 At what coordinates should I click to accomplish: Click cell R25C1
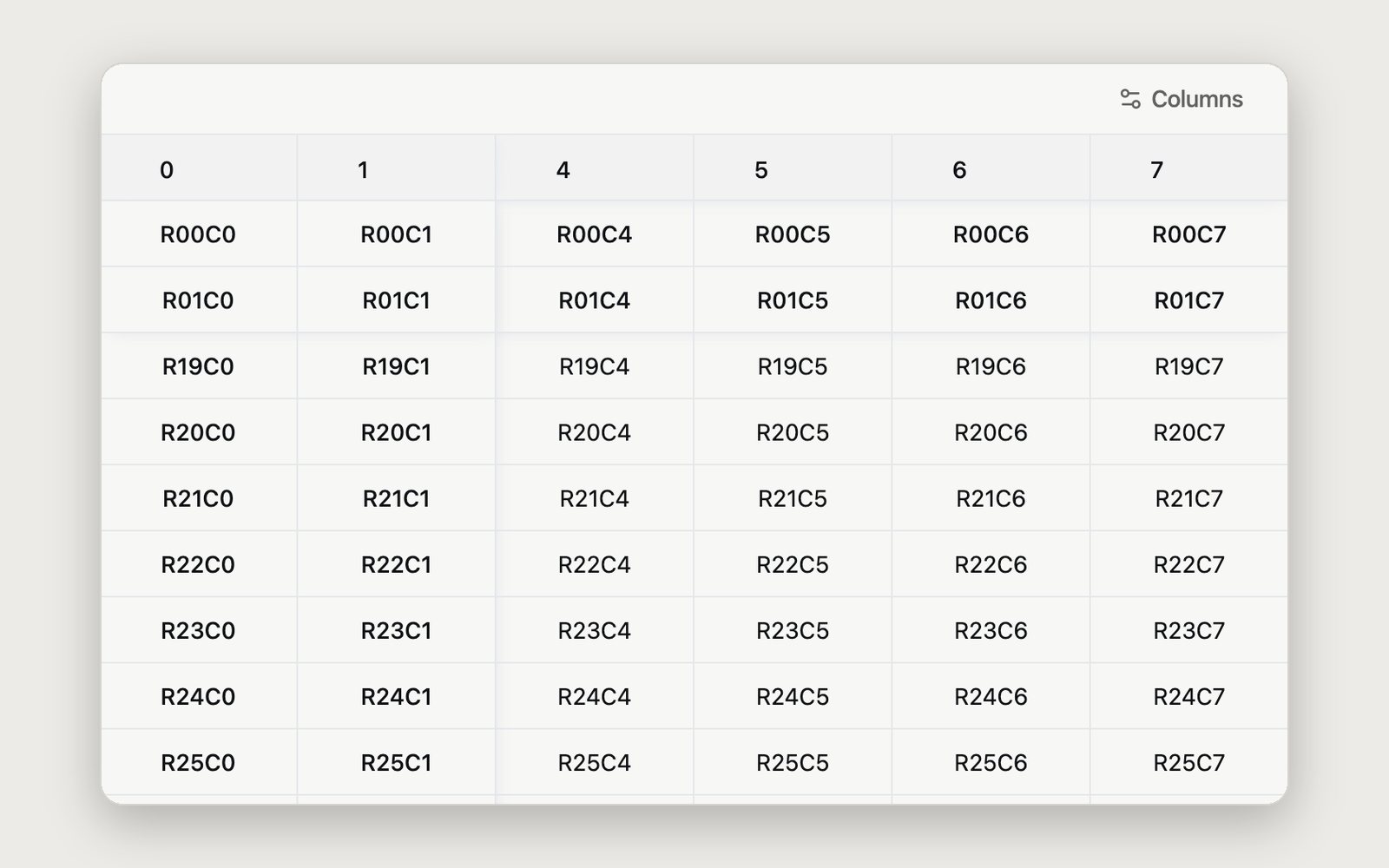tap(397, 762)
